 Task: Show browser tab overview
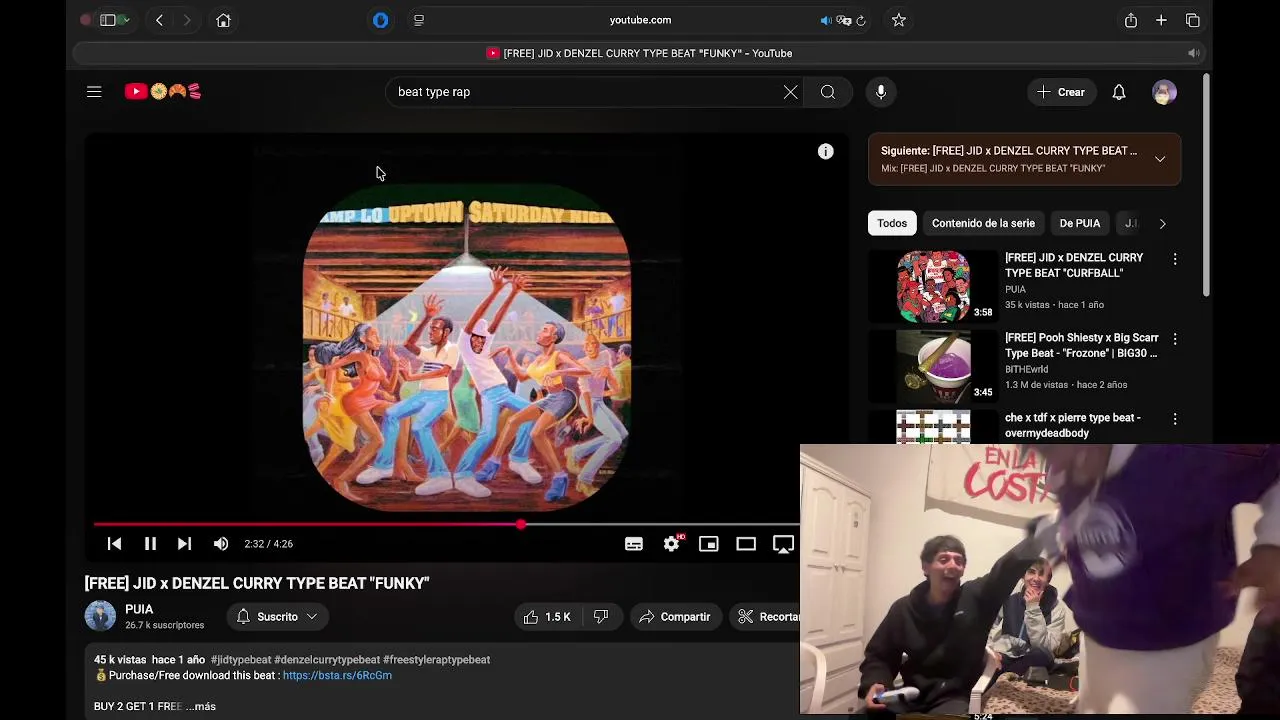1192,20
